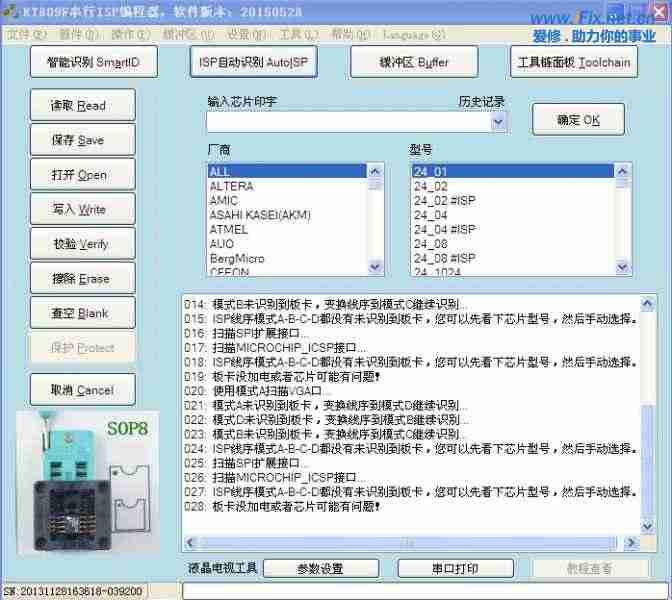Click the 写入 Write button
This screenshot has width=672, height=600.
[83, 209]
